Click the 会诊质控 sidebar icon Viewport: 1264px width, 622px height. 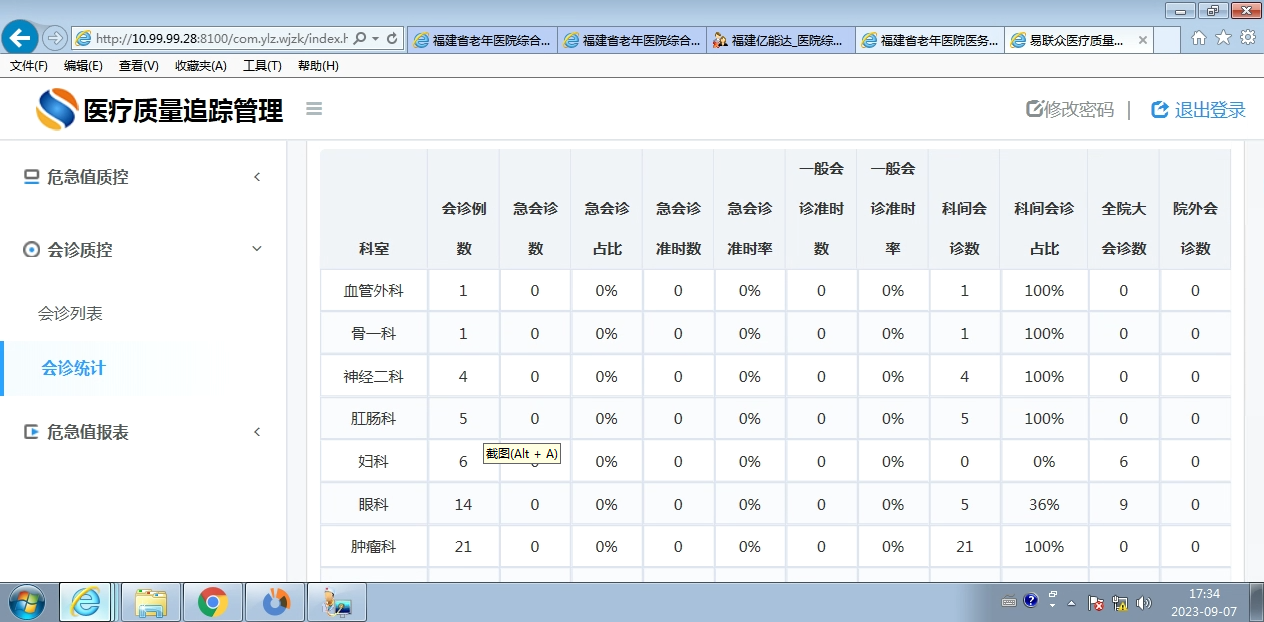[31, 249]
